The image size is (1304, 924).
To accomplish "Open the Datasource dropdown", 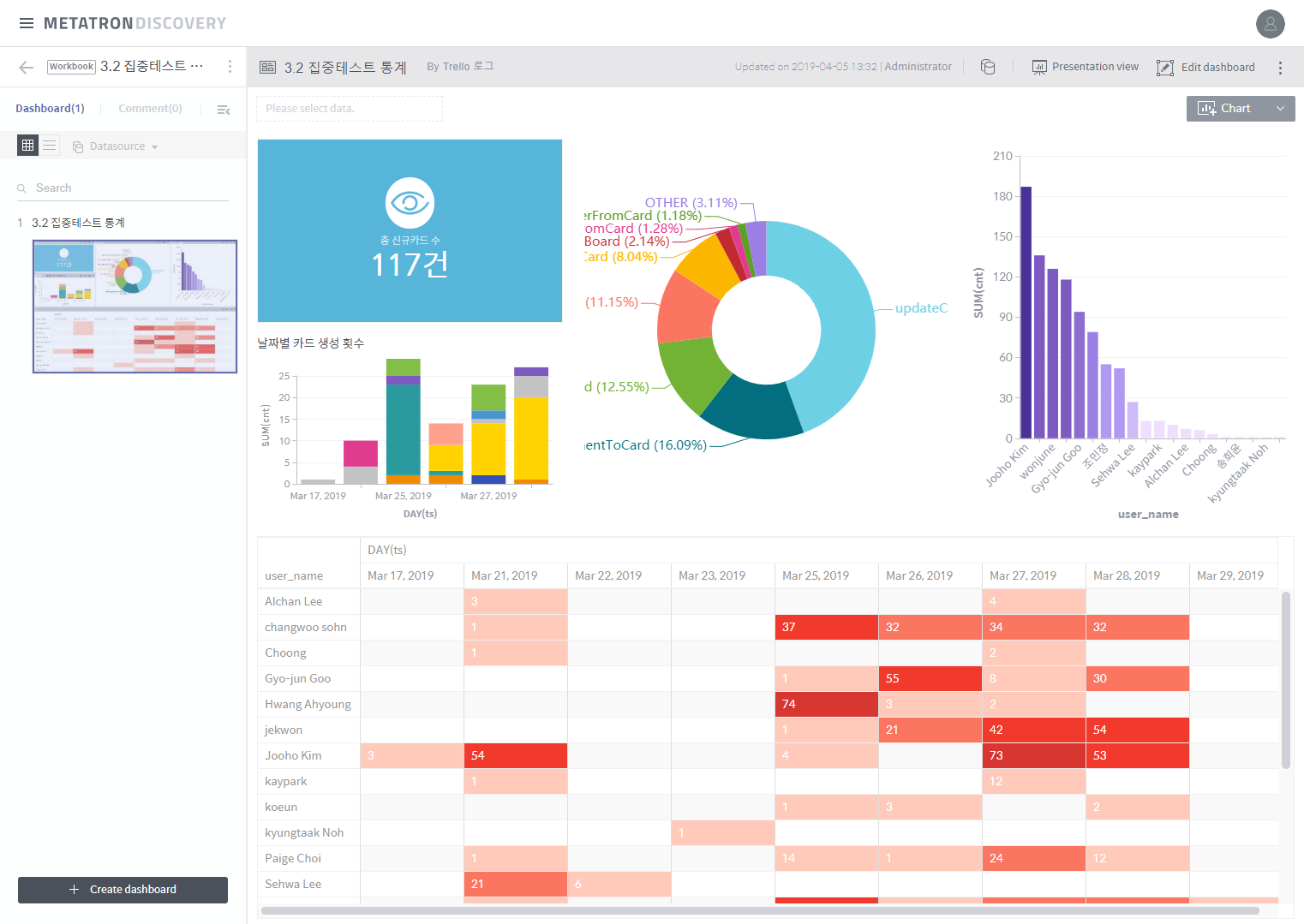I will coord(116,146).
